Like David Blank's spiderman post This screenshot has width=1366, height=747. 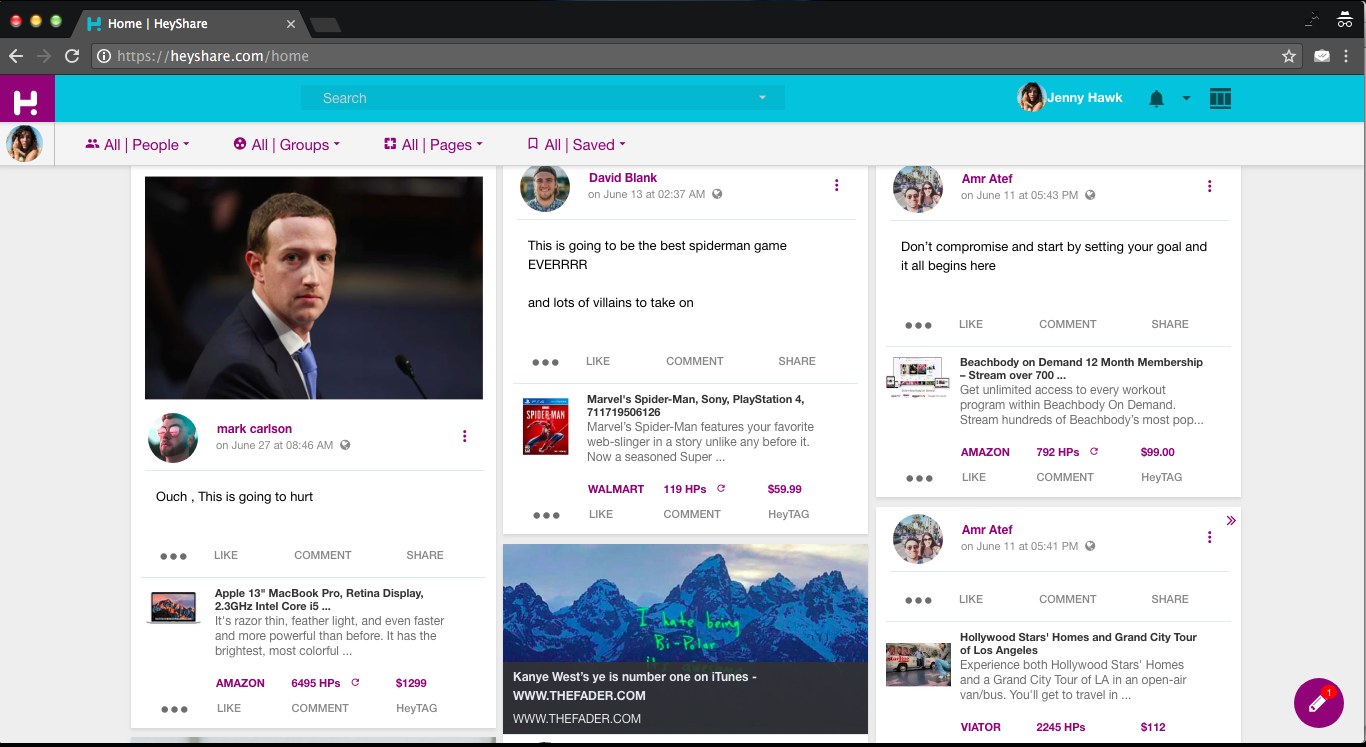pyautogui.click(x=598, y=361)
